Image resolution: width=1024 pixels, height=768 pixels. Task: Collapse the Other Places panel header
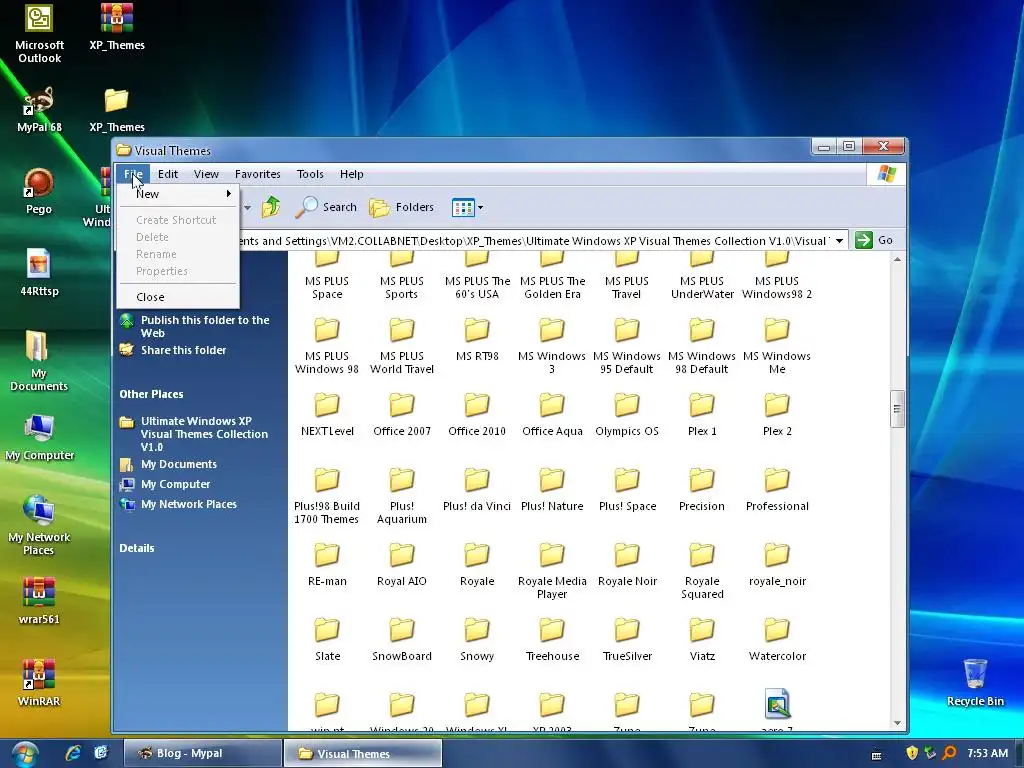pyautogui.click(x=152, y=394)
